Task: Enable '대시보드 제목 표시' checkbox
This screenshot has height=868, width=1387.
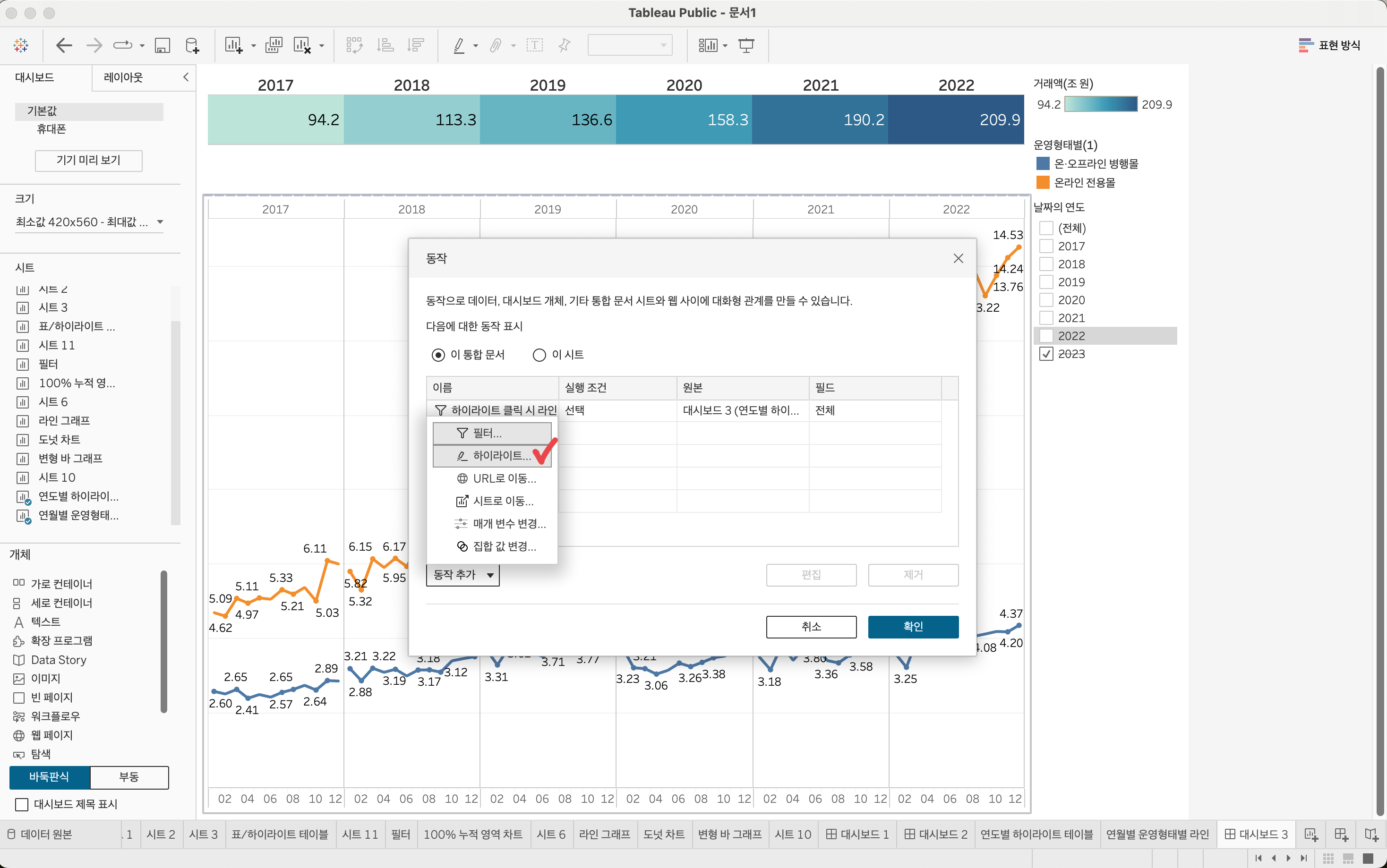Action: [x=22, y=804]
